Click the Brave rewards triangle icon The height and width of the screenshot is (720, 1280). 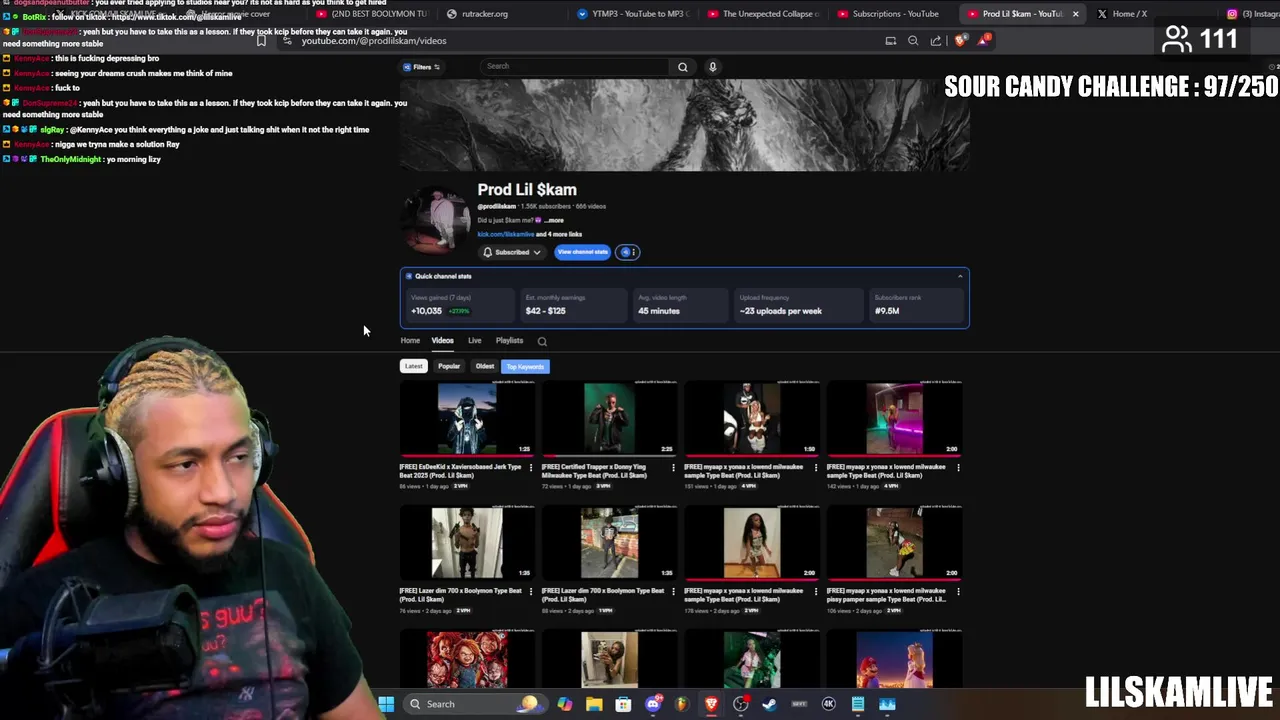pos(984,41)
